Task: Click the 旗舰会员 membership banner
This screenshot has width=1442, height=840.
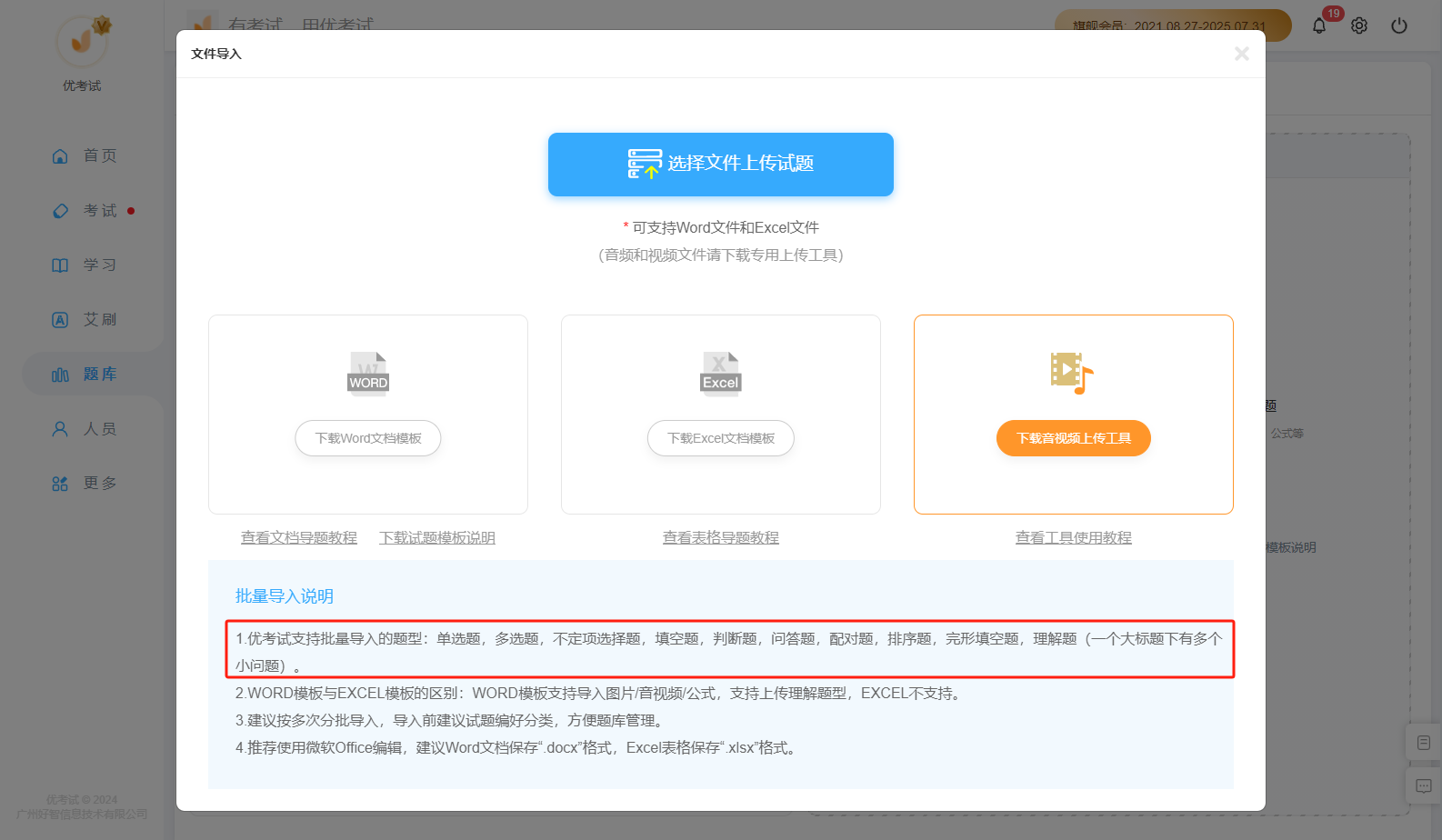Action: click(1173, 25)
